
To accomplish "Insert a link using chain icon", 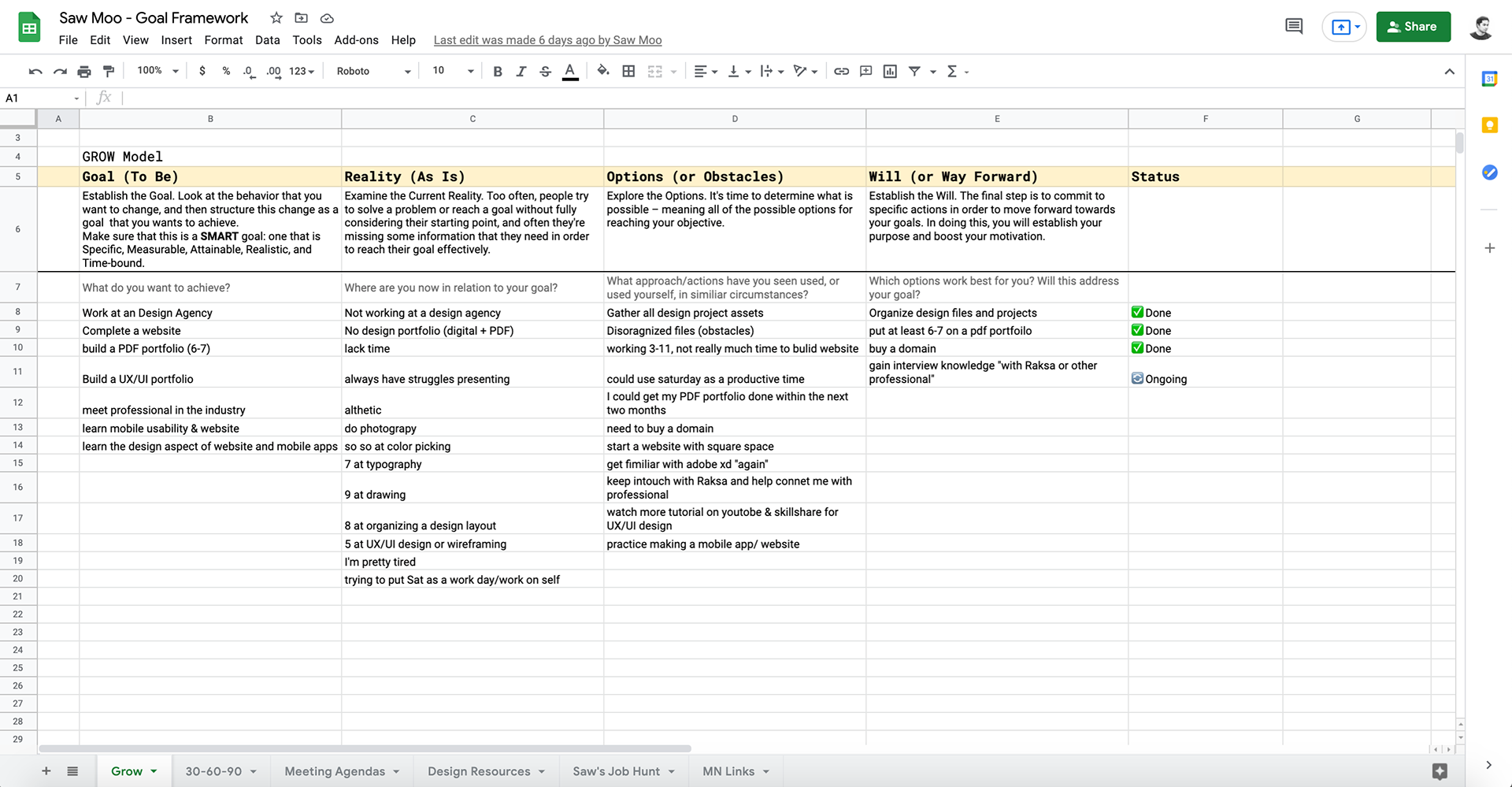I will [x=841, y=72].
